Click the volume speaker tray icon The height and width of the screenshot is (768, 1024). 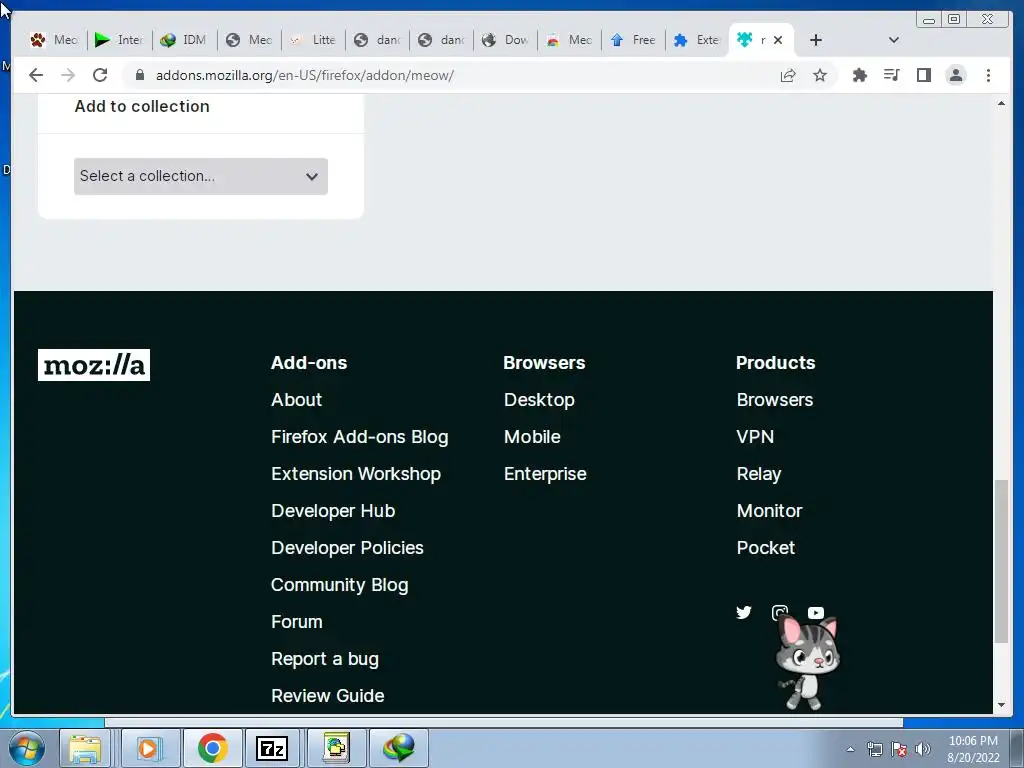pyautogui.click(x=923, y=749)
